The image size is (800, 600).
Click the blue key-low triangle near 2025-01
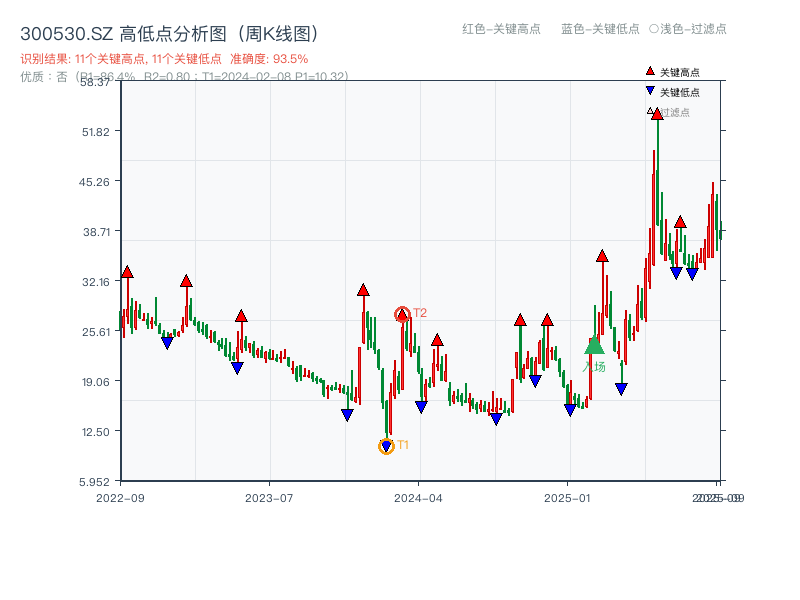tap(570, 408)
